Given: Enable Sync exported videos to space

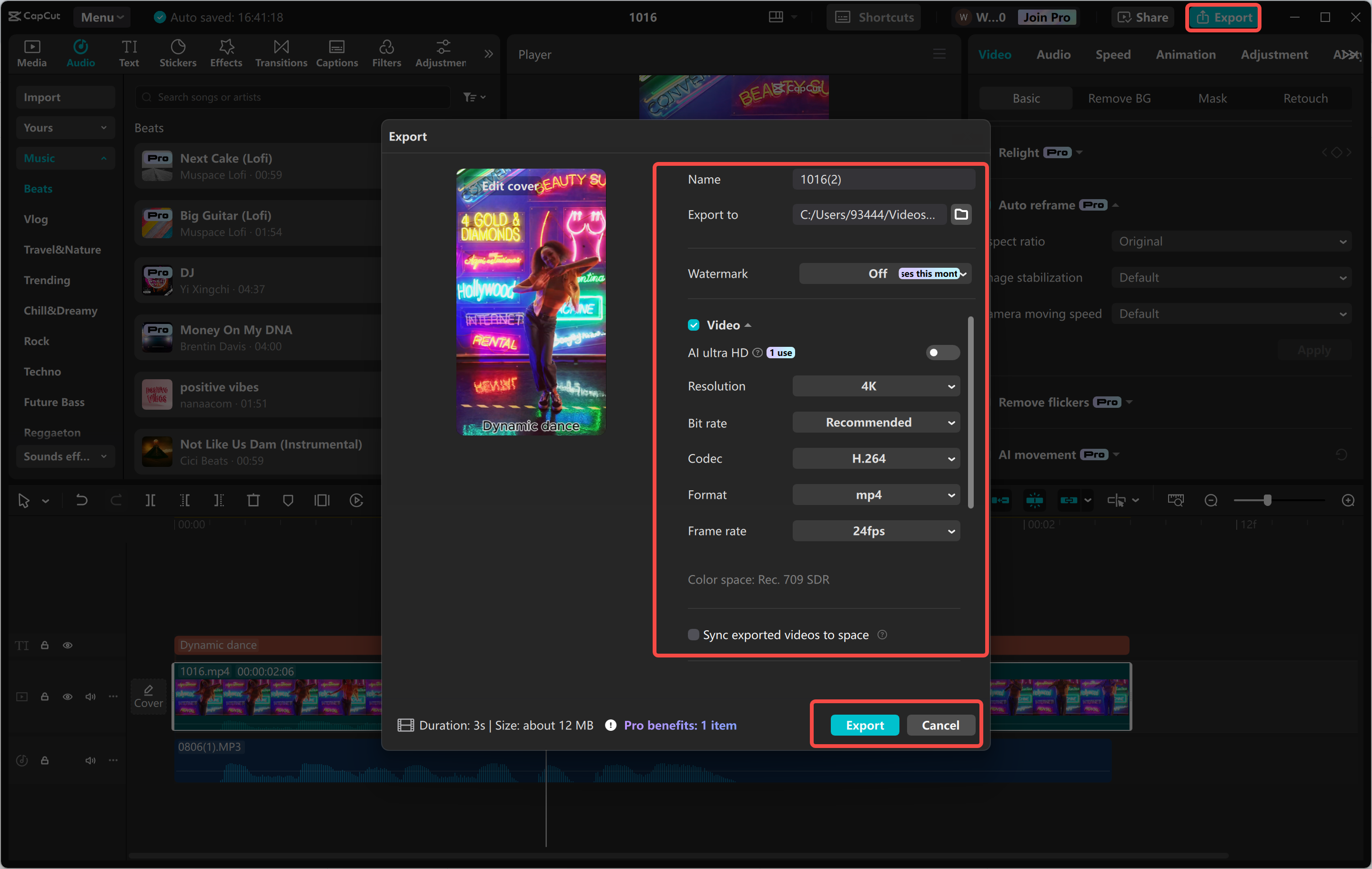Looking at the screenshot, I should tap(694, 634).
